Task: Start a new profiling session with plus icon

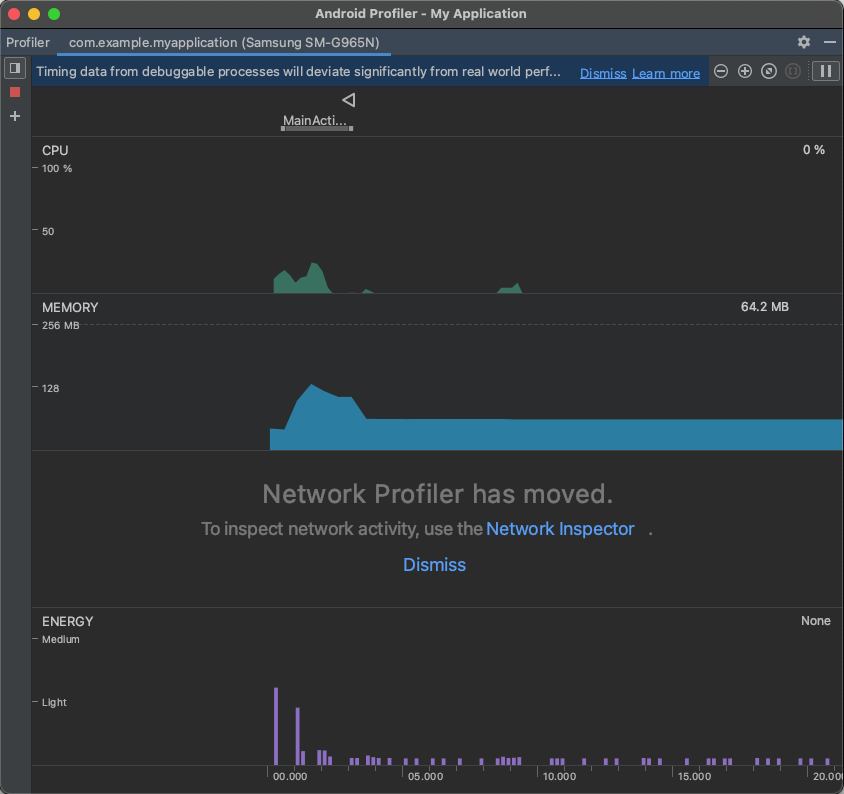Action: pos(15,116)
